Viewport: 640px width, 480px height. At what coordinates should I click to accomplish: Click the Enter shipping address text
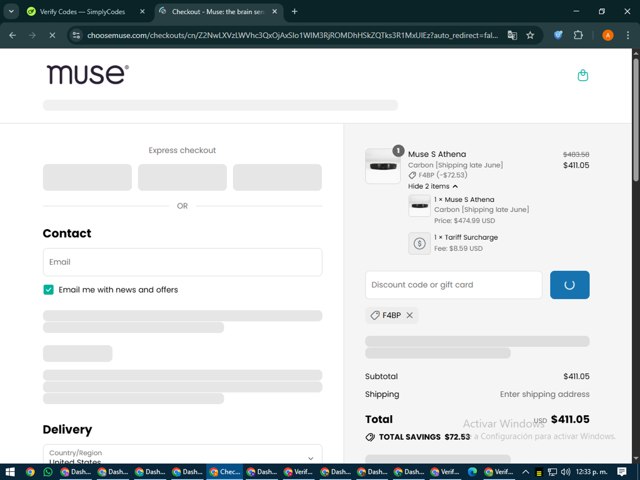coord(544,394)
